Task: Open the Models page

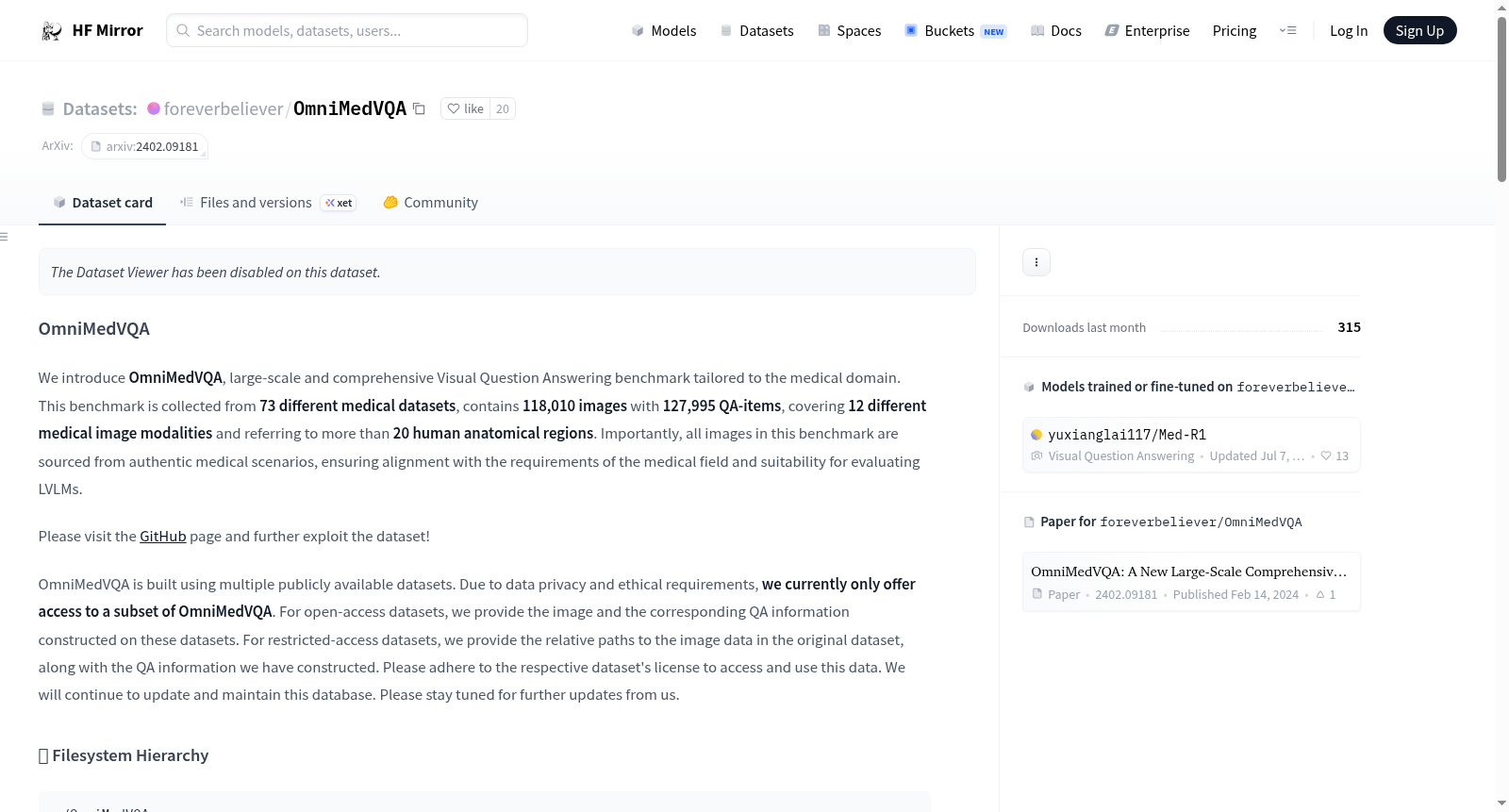Action: coord(664,30)
